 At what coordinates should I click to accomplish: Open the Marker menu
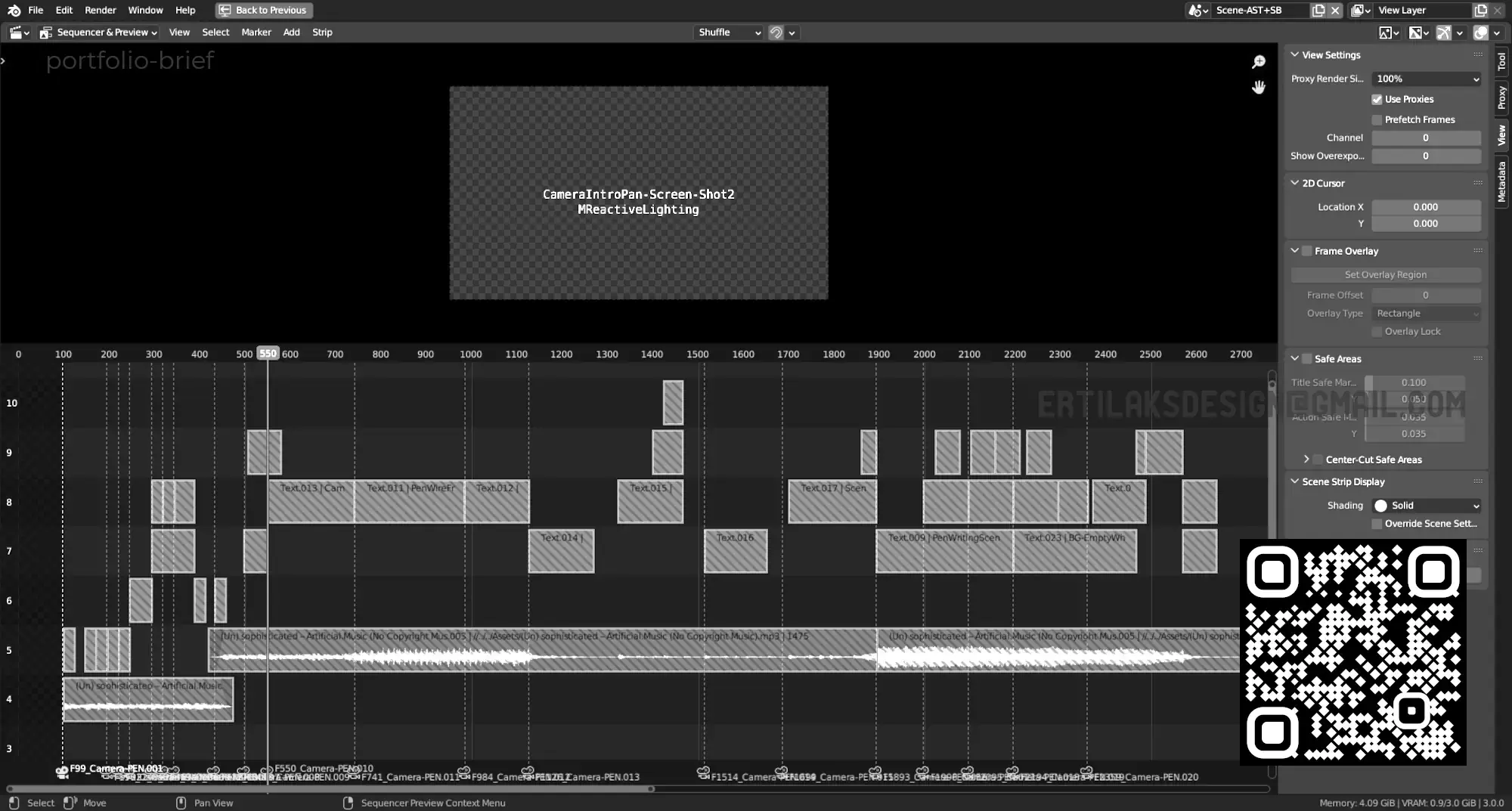256,33
